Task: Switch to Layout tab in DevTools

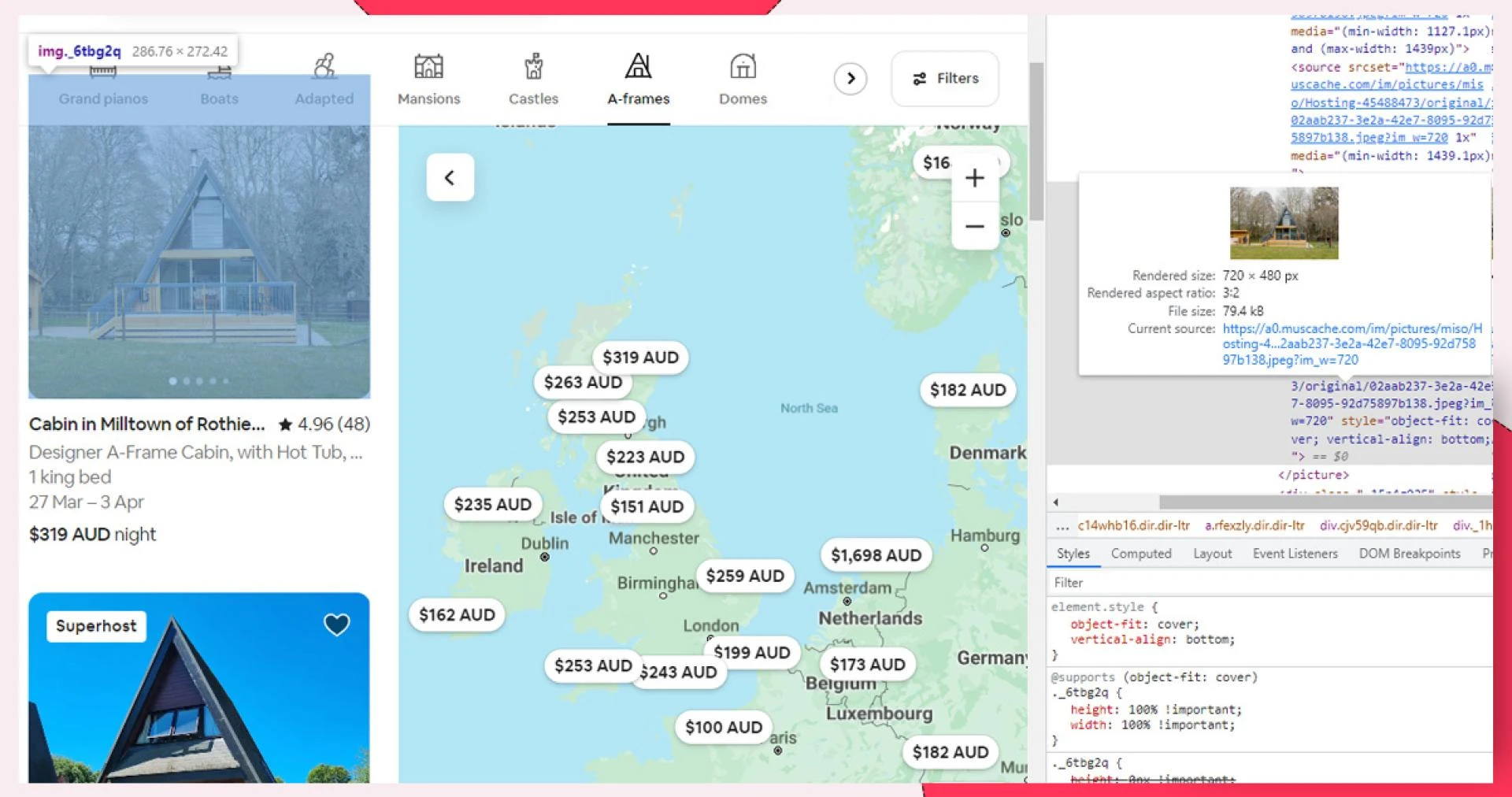Action: (1212, 554)
